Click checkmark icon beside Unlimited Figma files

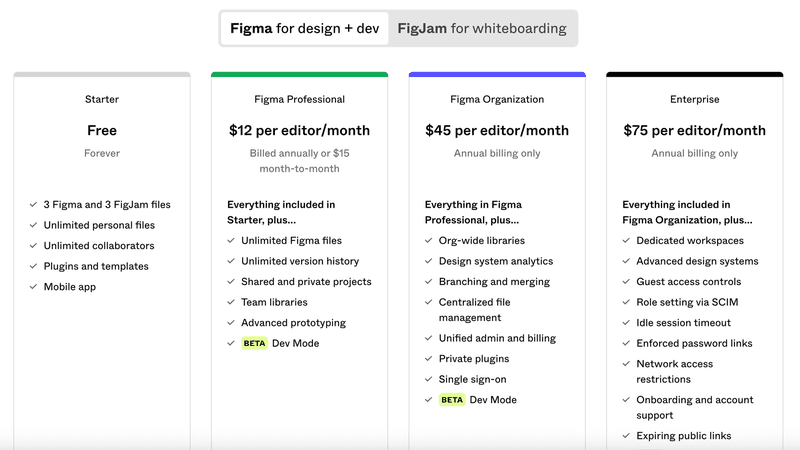(x=231, y=241)
